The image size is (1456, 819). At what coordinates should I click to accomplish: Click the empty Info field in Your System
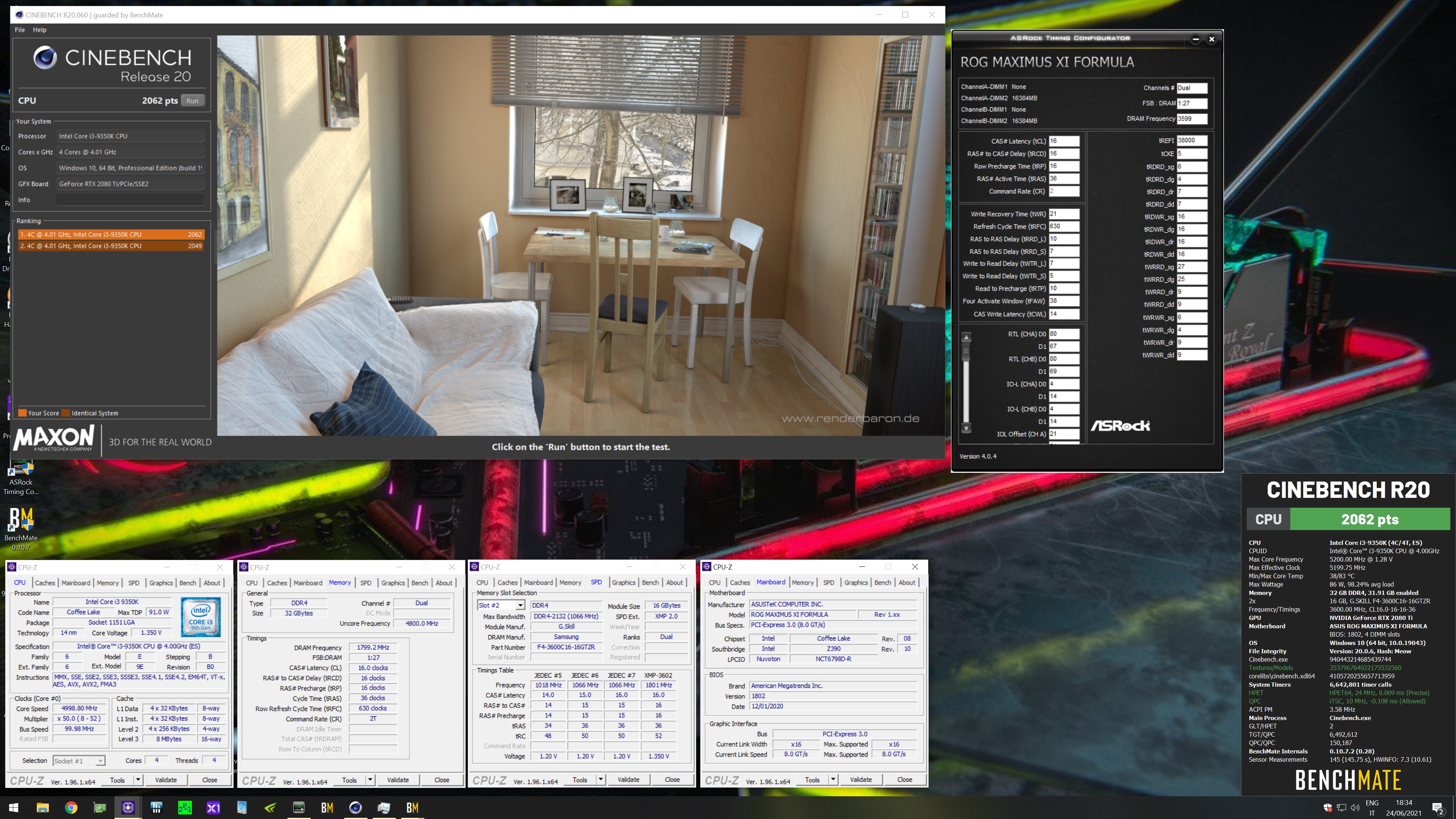130,199
